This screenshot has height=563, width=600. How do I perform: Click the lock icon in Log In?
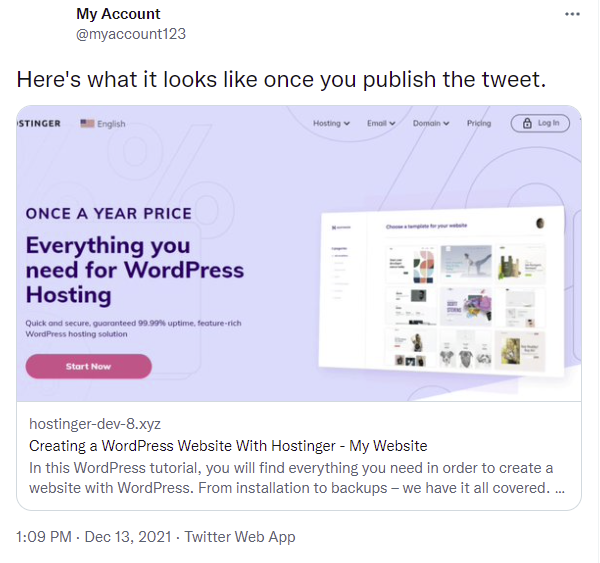point(526,123)
